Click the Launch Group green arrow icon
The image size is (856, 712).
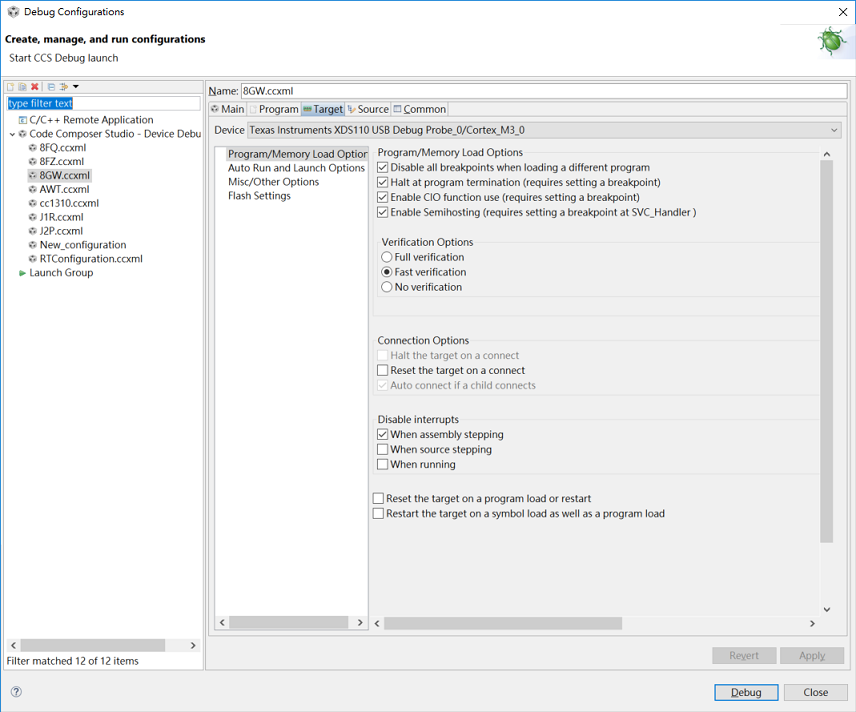pos(23,273)
